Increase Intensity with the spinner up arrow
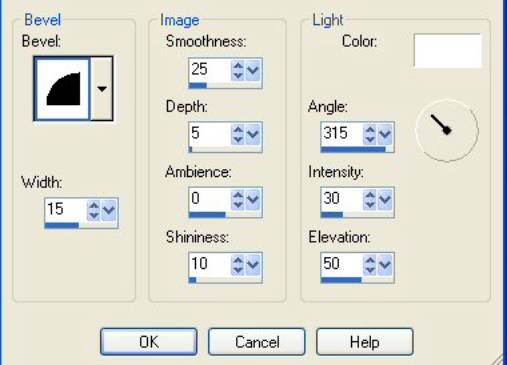 pos(370,195)
